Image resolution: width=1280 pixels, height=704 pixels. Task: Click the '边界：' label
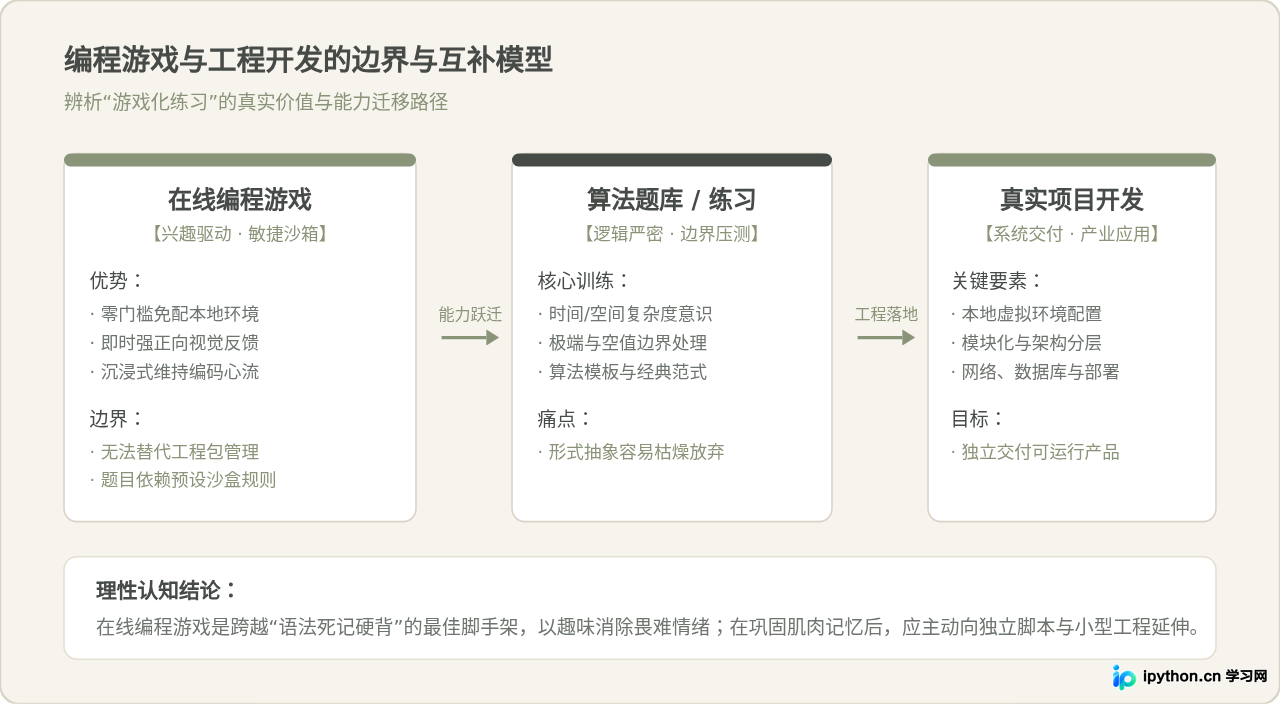point(117,418)
